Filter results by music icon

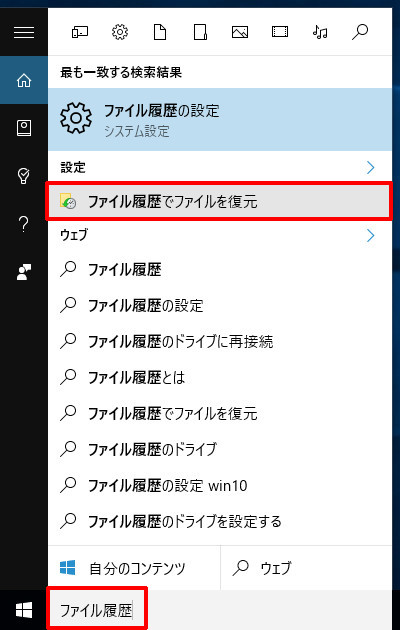pos(320,32)
